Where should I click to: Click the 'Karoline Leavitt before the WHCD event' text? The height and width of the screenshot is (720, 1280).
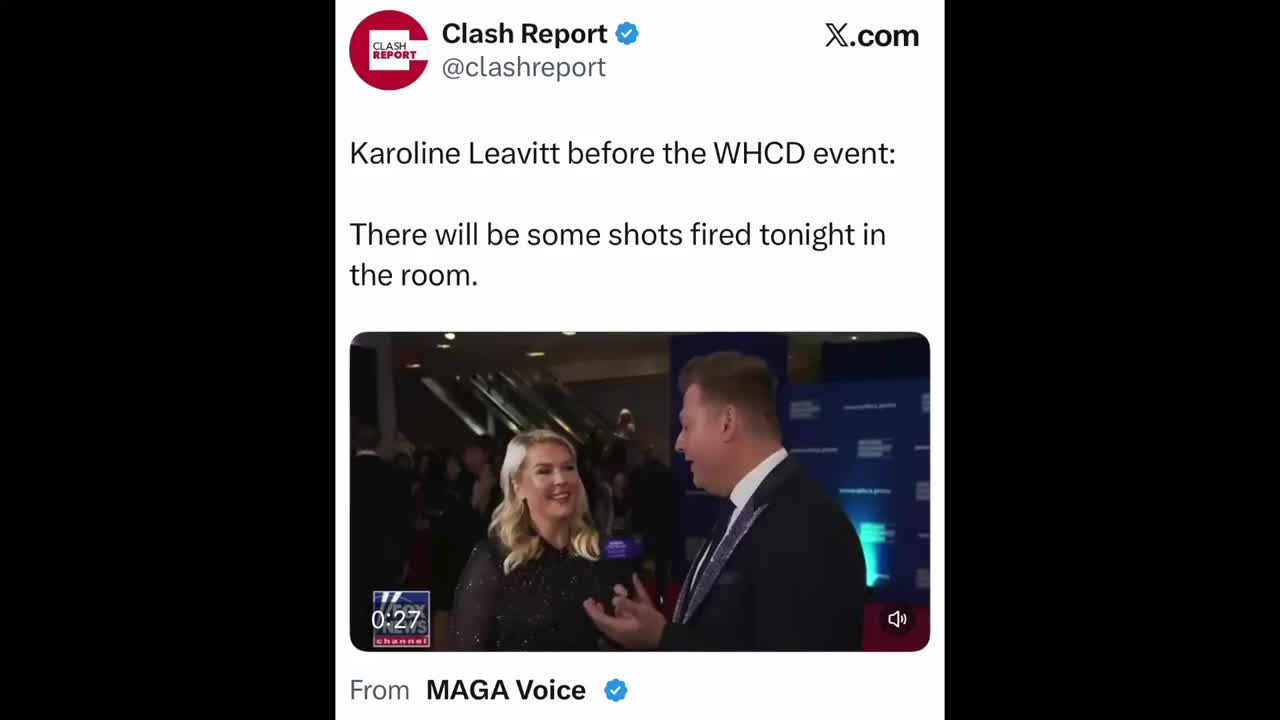[622, 153]
